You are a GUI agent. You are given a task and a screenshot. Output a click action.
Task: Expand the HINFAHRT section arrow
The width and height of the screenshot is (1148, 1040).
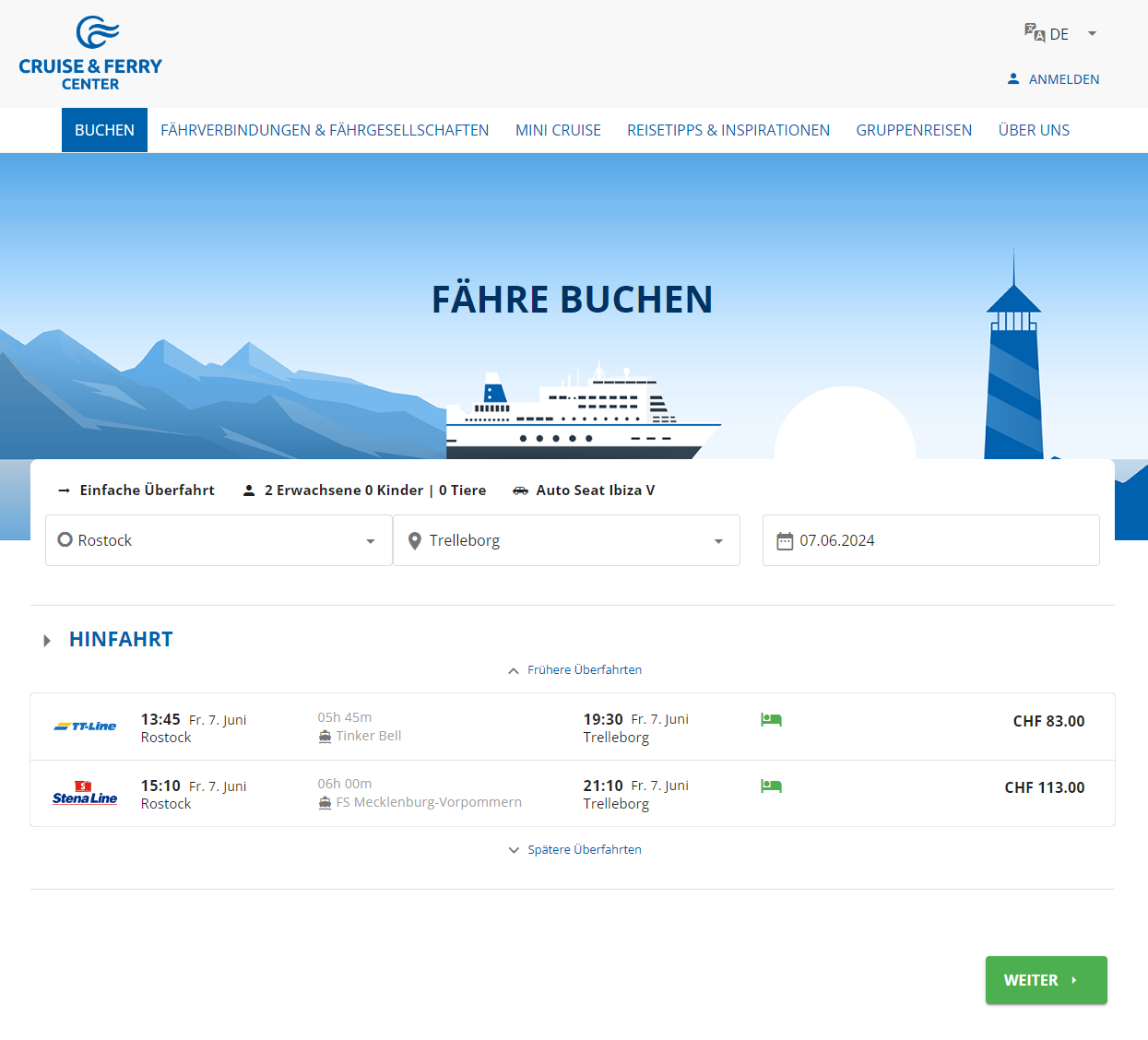[x=47, y=639]
